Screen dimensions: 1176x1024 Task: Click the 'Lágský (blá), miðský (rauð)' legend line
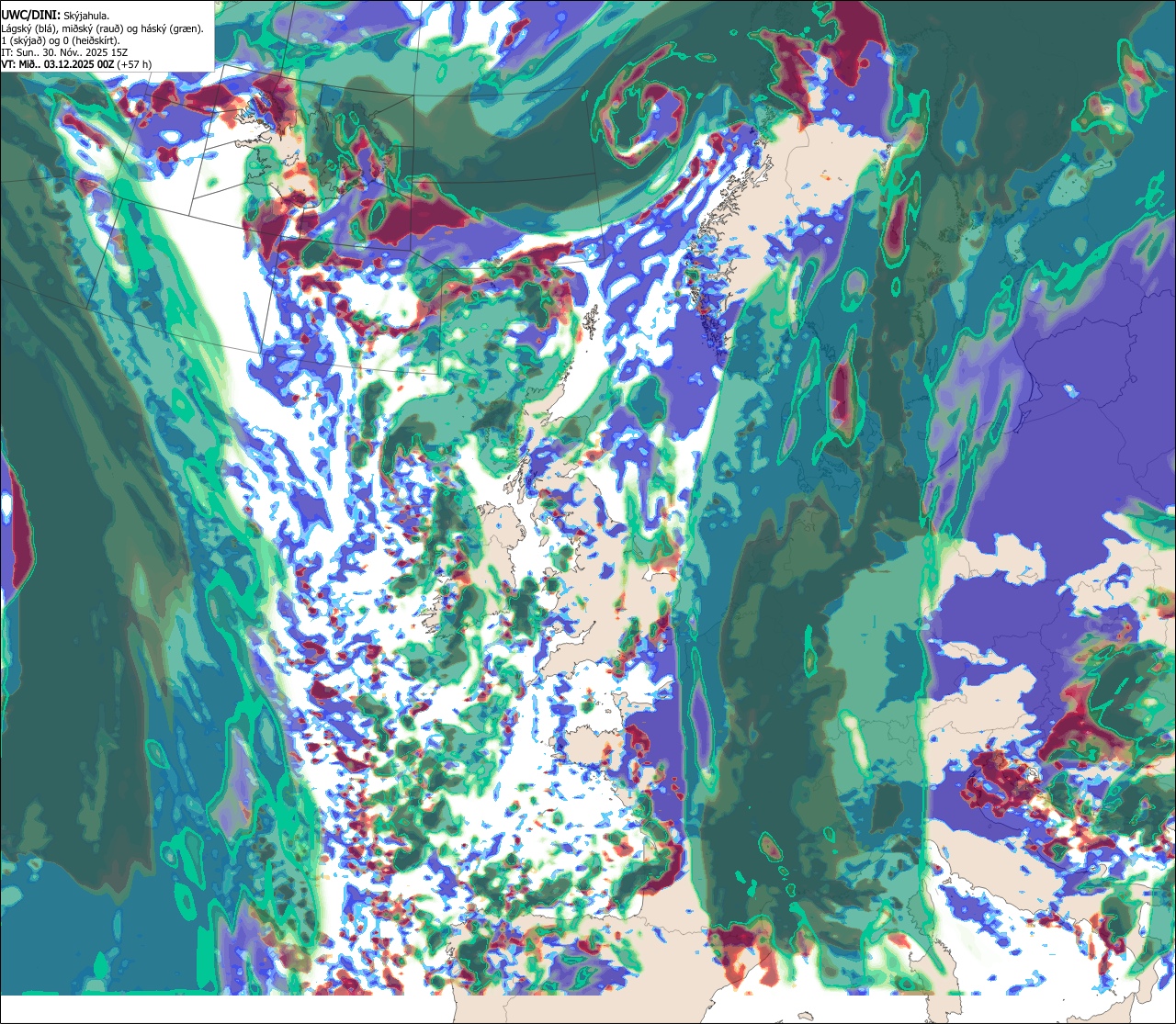click(103, 28)
